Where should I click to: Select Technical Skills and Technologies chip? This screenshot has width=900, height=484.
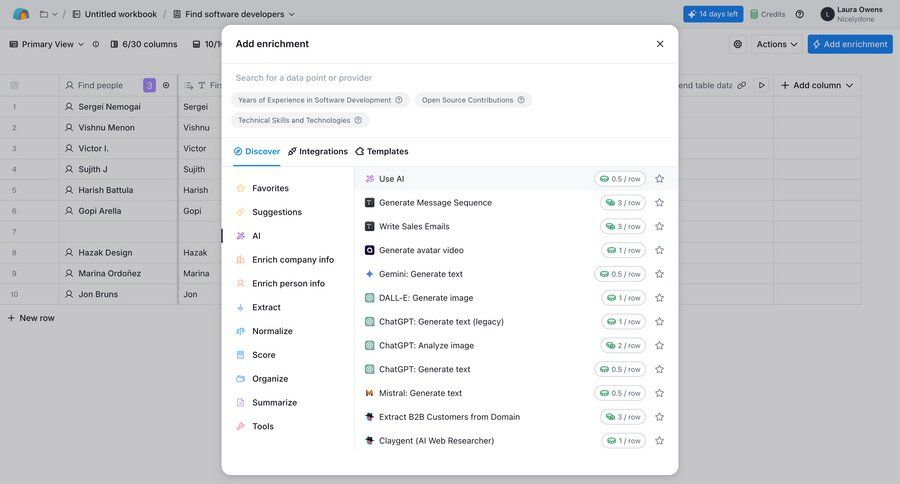300,120
